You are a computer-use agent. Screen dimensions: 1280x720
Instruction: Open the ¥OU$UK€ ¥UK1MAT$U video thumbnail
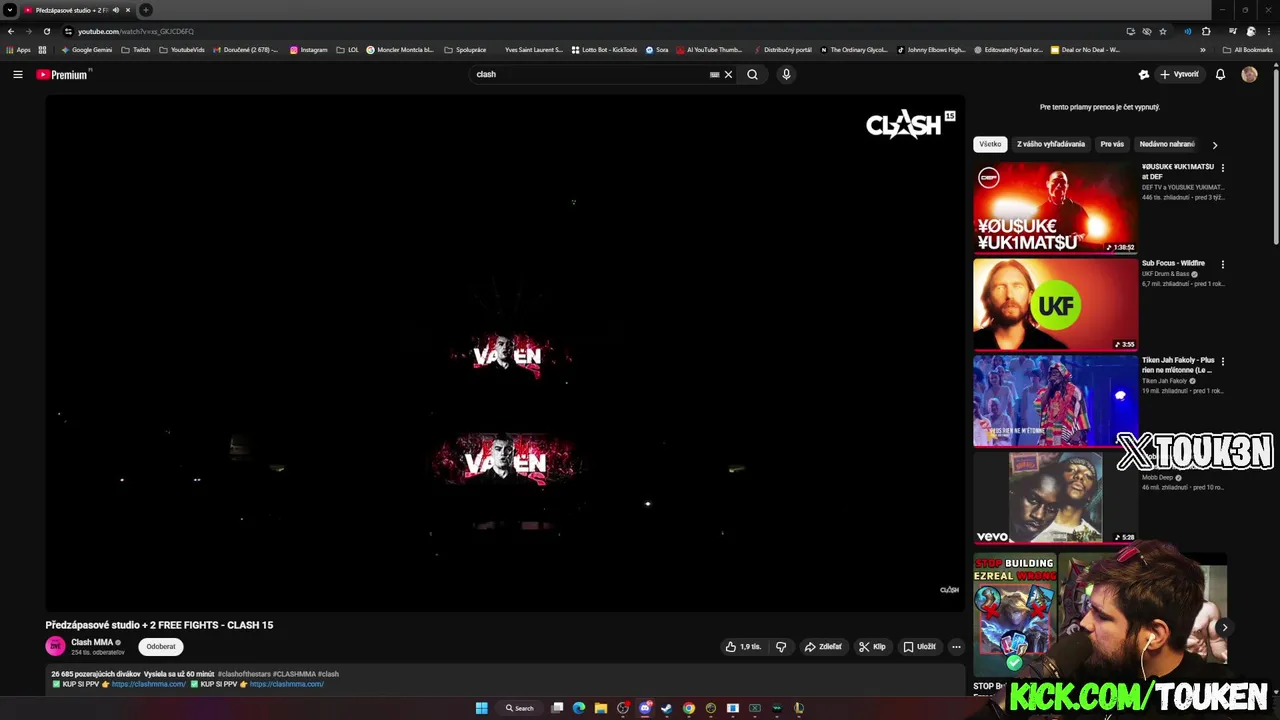[1055, 208]
